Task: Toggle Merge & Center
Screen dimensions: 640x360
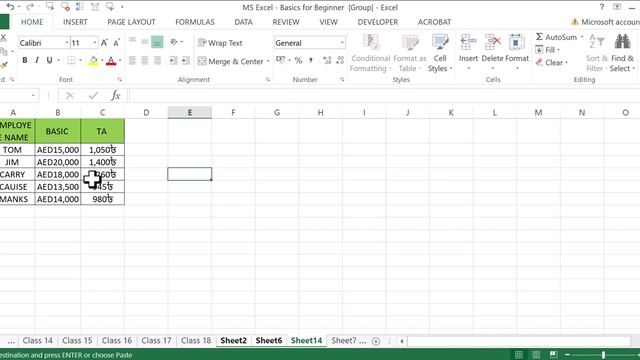Action: point(231,61)
